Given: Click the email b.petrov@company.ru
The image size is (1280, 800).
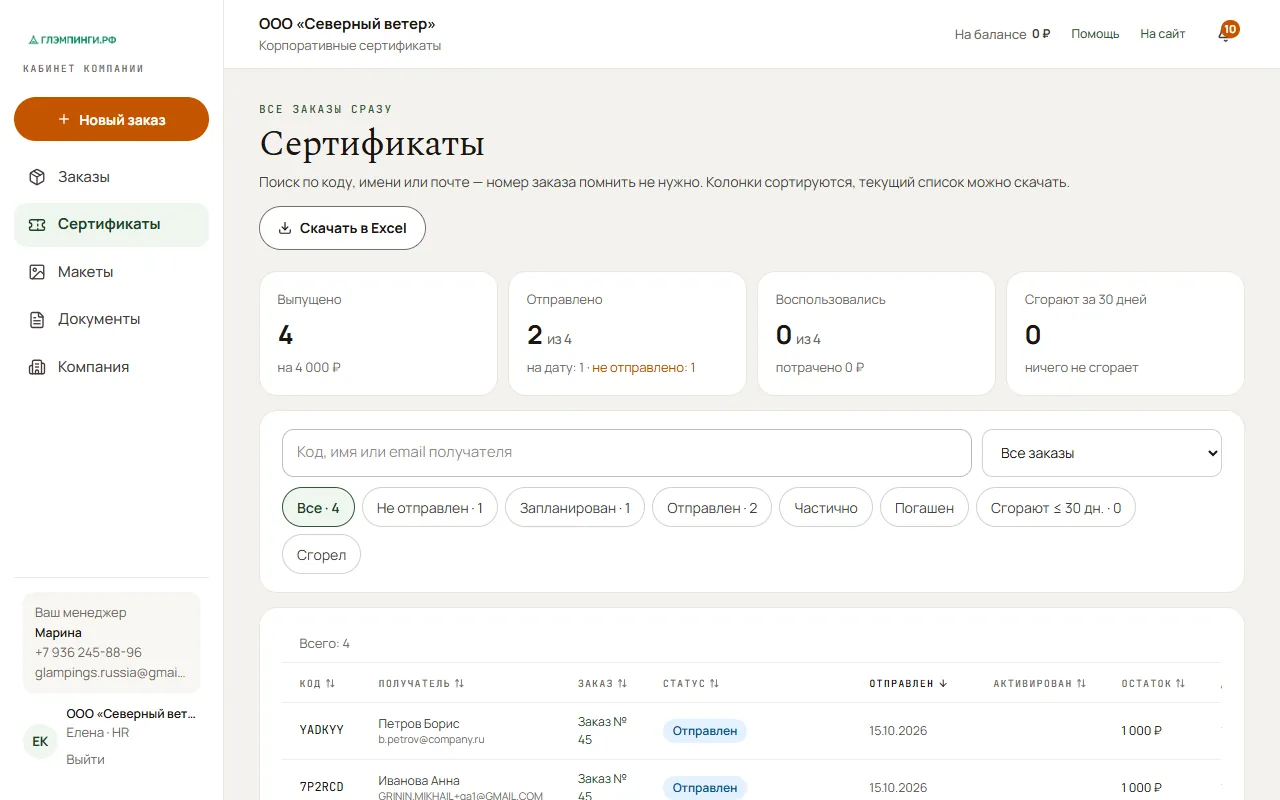Looking at the screenshot, I should tap(431, 740).
